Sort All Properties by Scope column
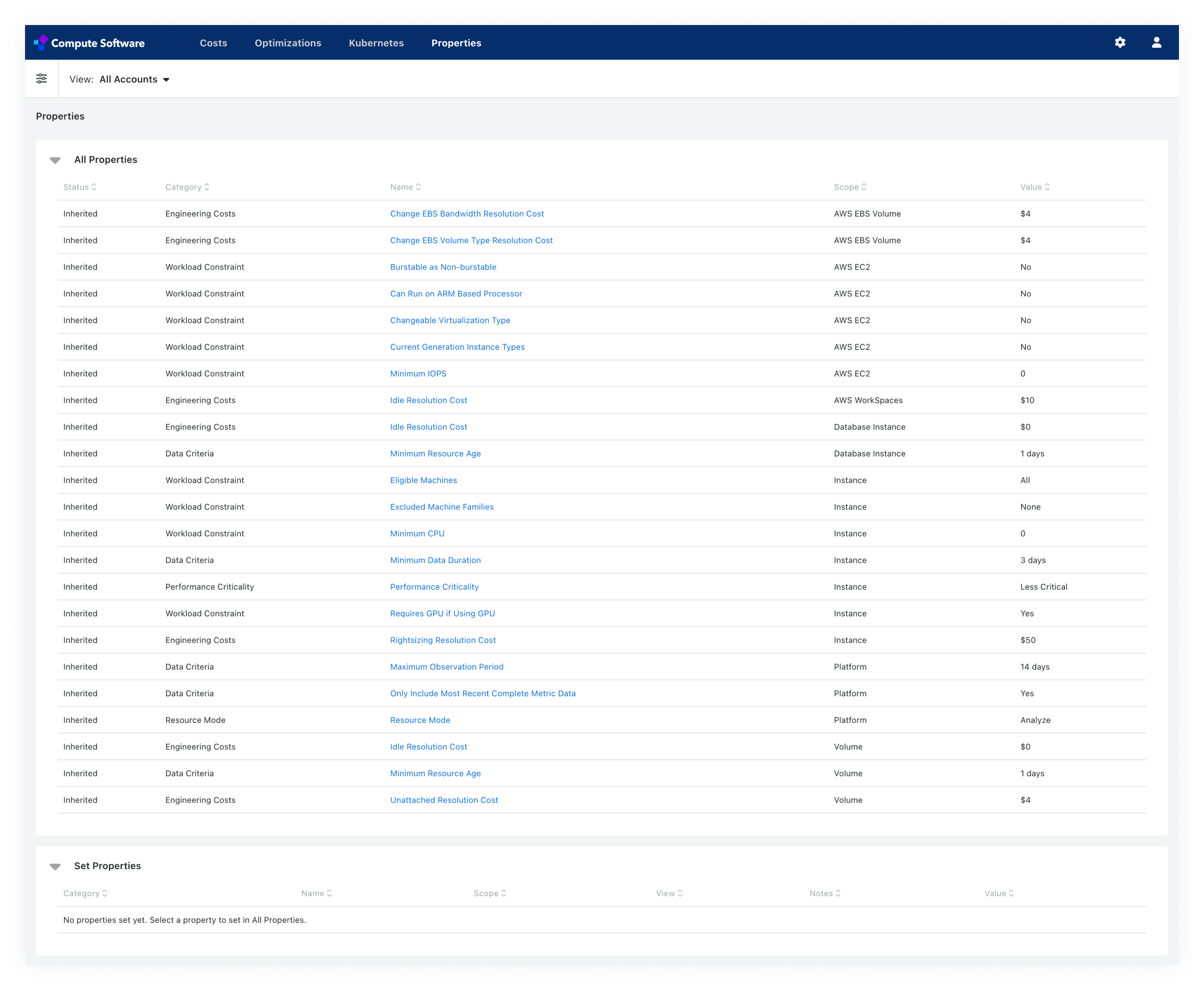 tap(850, 187)
